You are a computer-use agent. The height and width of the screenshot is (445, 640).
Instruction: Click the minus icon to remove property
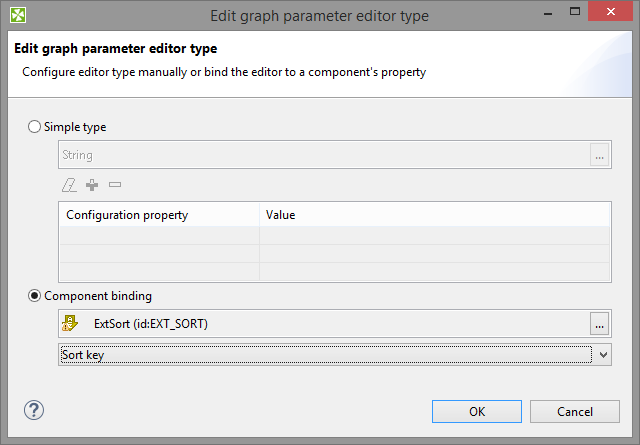[114, 185]
